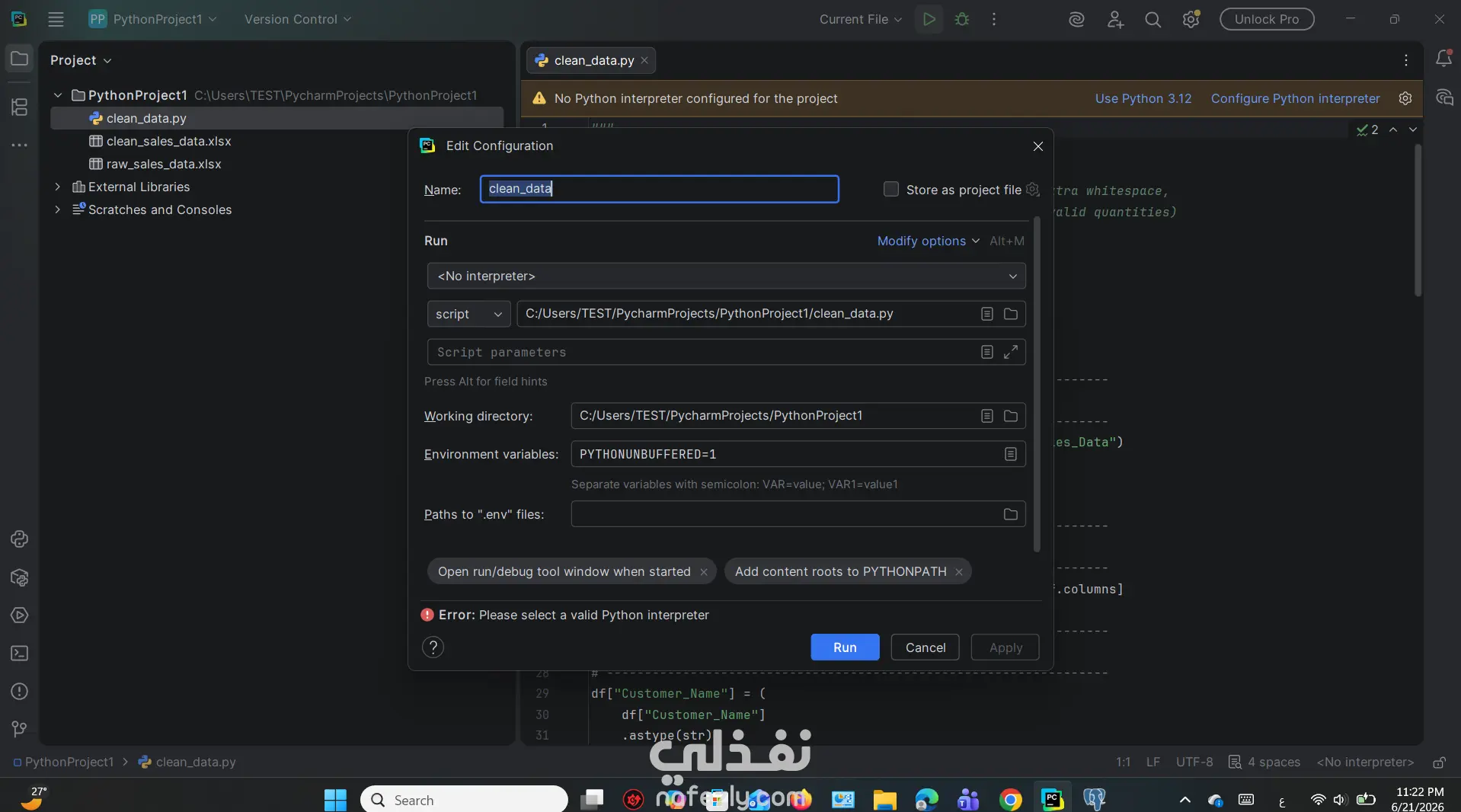
Task: Cancel the Edit Configuration dialog
Action: pyautogui.click(x=926, y=647)
